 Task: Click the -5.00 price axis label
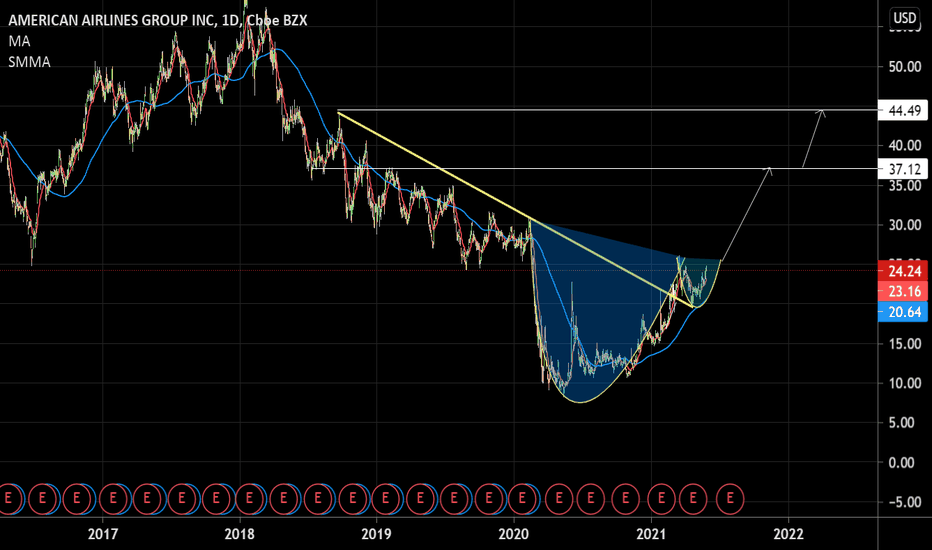point(905,502)
